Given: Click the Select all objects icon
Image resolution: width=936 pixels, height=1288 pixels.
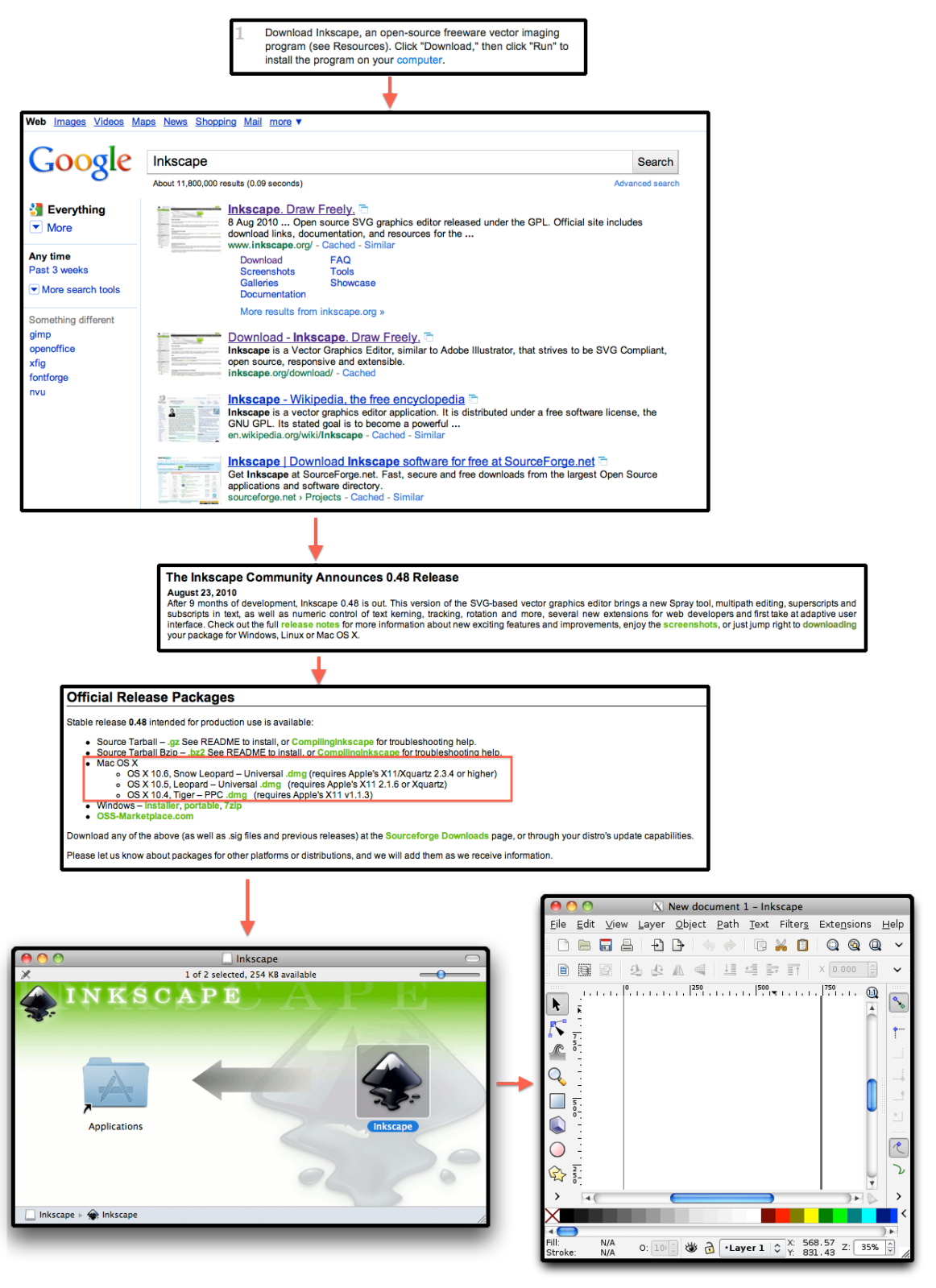Looking at the screenshot, I should [x=563, y=970].
